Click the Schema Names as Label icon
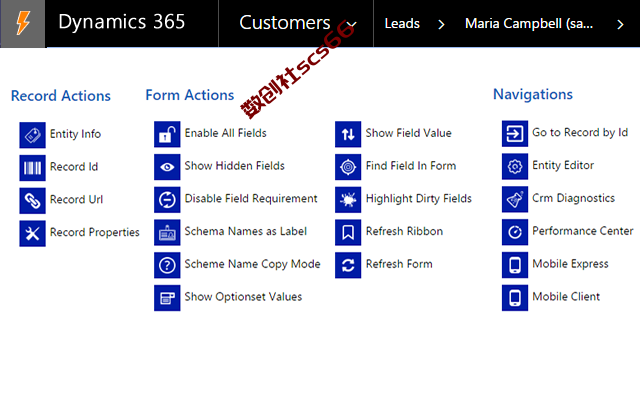The height and width of the screenshot is (400, 640). tap(167, 232)
